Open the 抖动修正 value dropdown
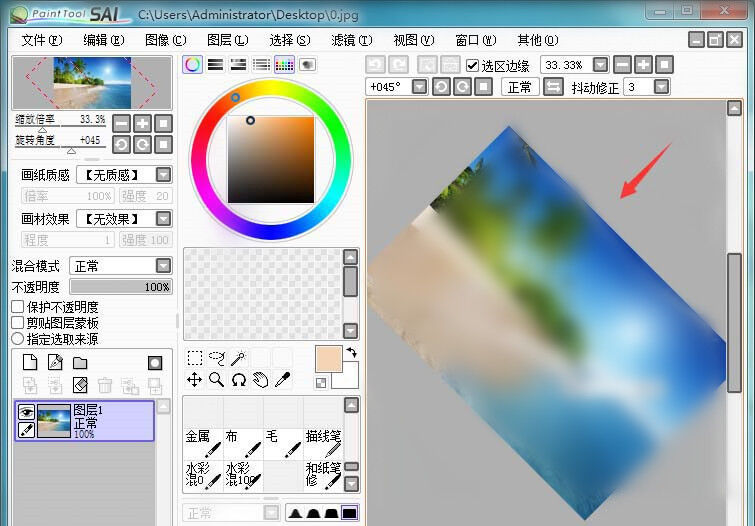The height and width of the screenshot is (526, 755). coord(662,87)
